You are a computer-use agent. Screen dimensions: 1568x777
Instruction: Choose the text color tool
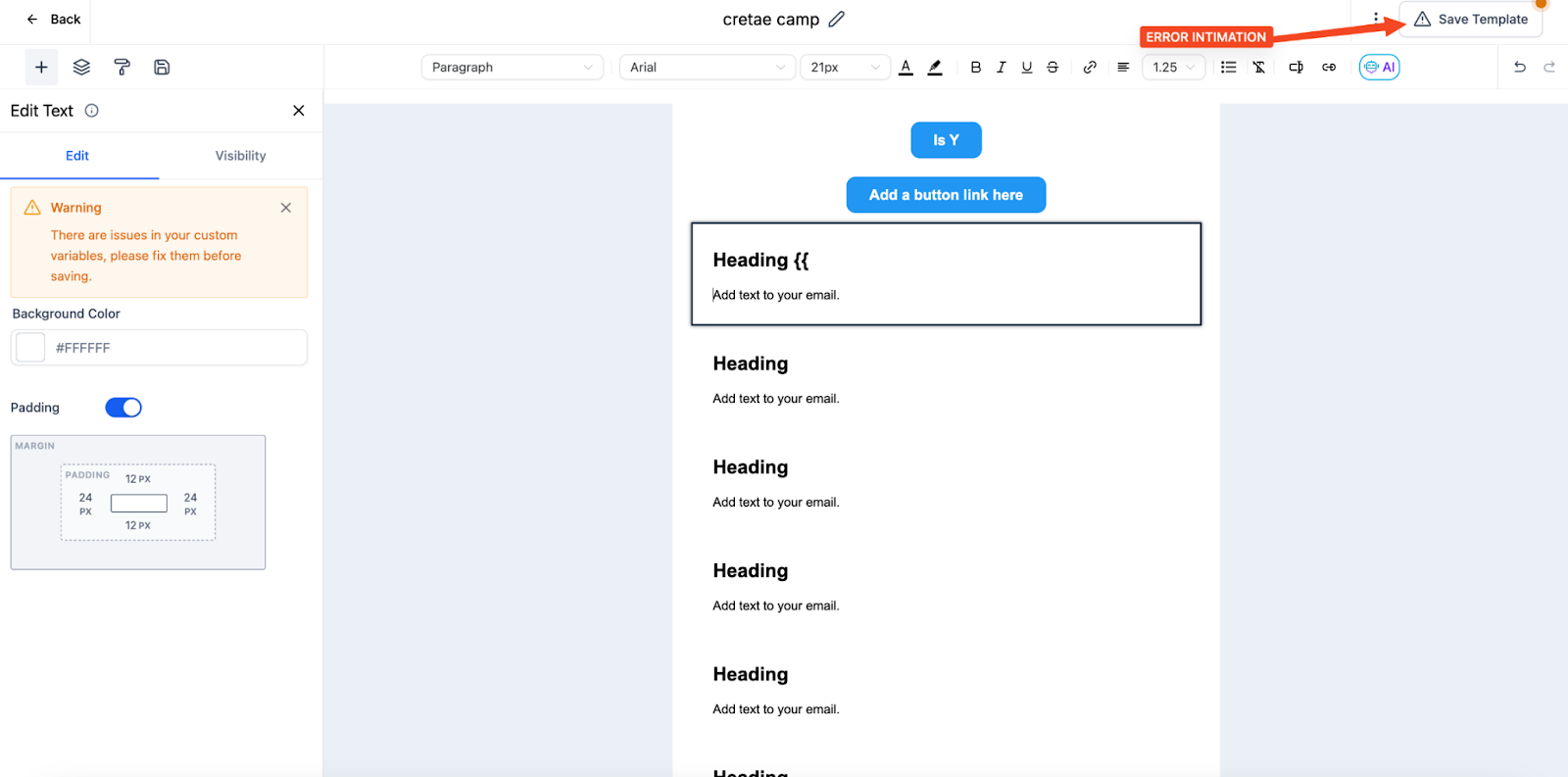pos(906,68)
